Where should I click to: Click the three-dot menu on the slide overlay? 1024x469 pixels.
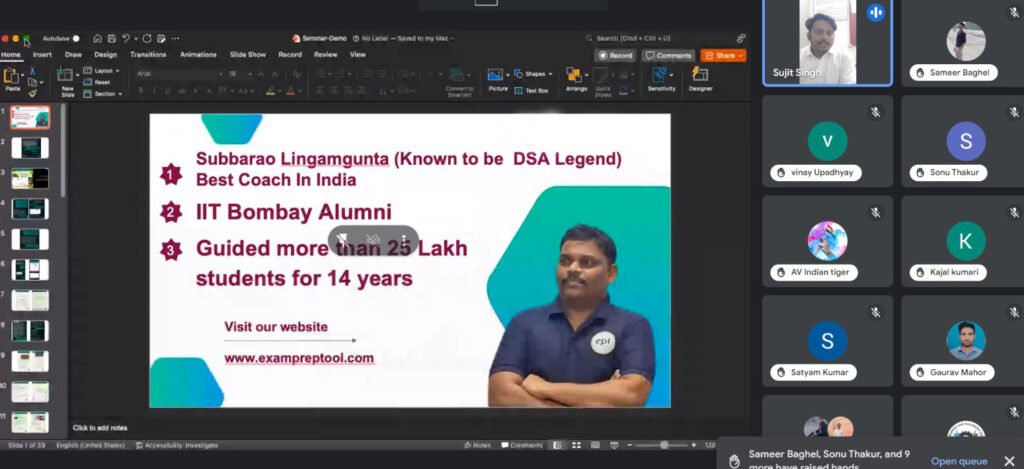404,240
